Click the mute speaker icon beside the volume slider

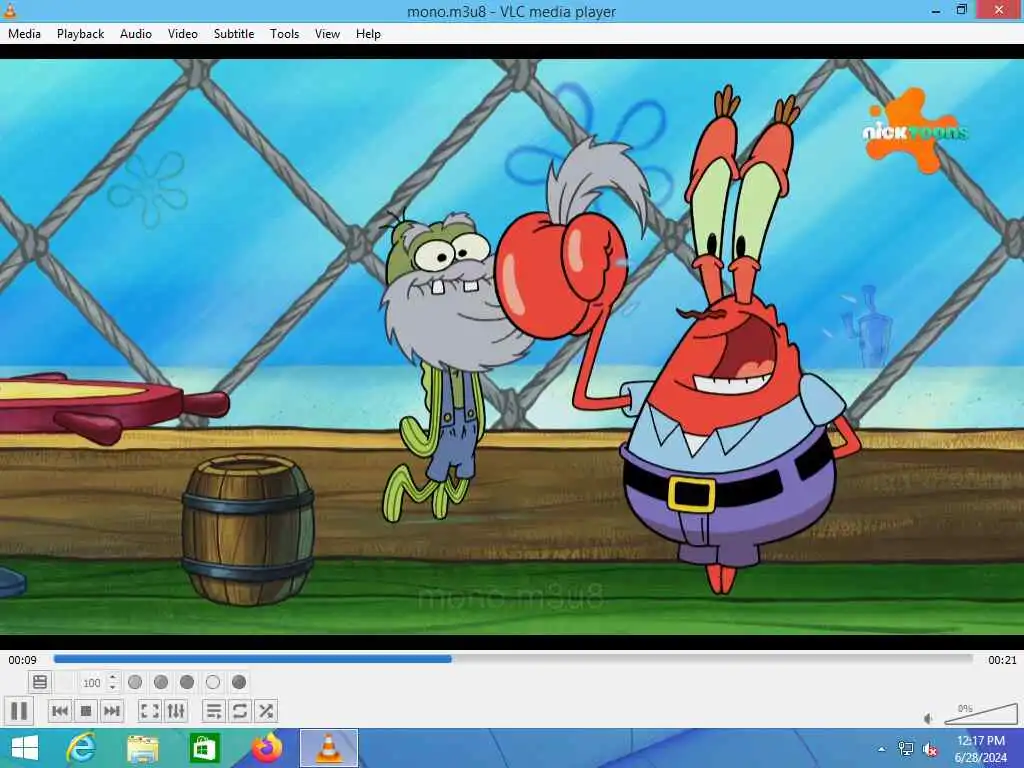(x=928, y=718)
